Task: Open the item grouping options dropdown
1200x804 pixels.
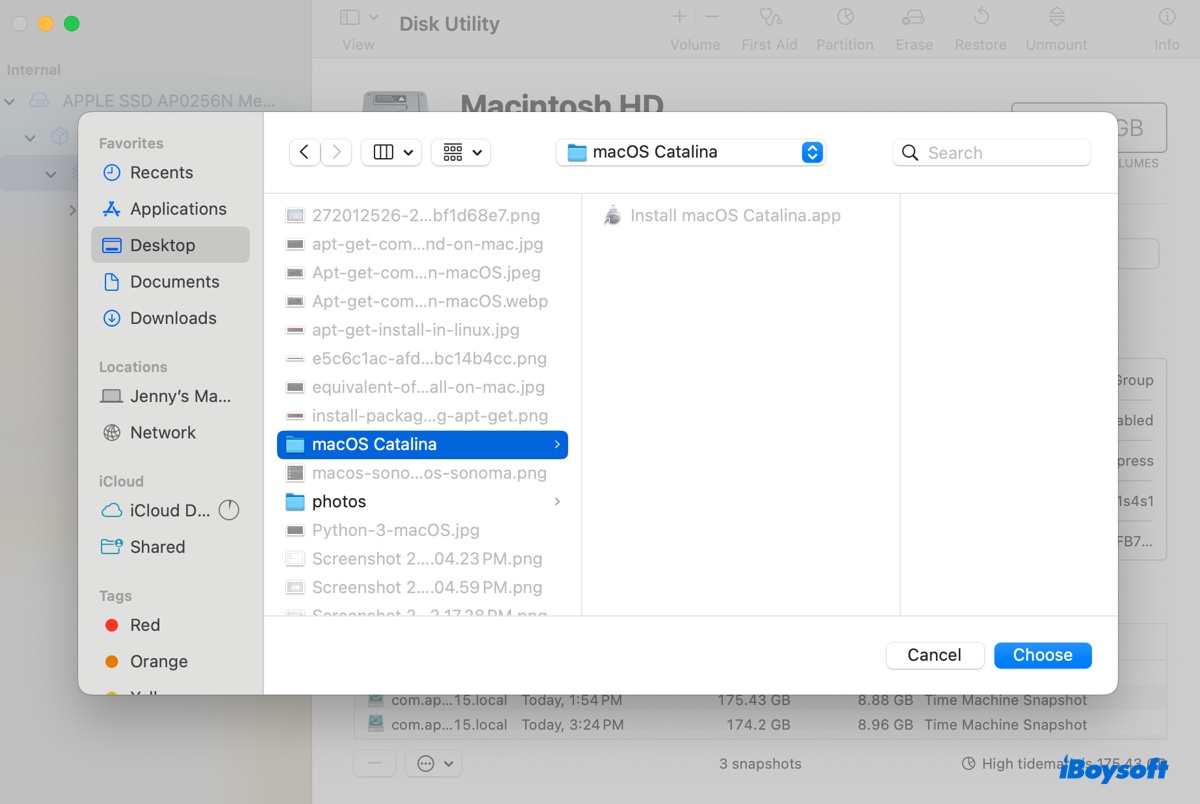Action: [461, 152]
